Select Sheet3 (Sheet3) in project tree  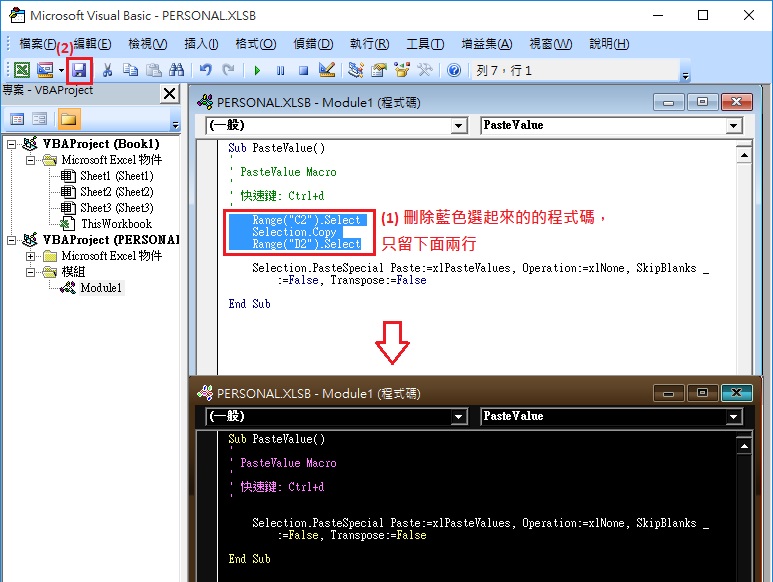click(117, 208)
